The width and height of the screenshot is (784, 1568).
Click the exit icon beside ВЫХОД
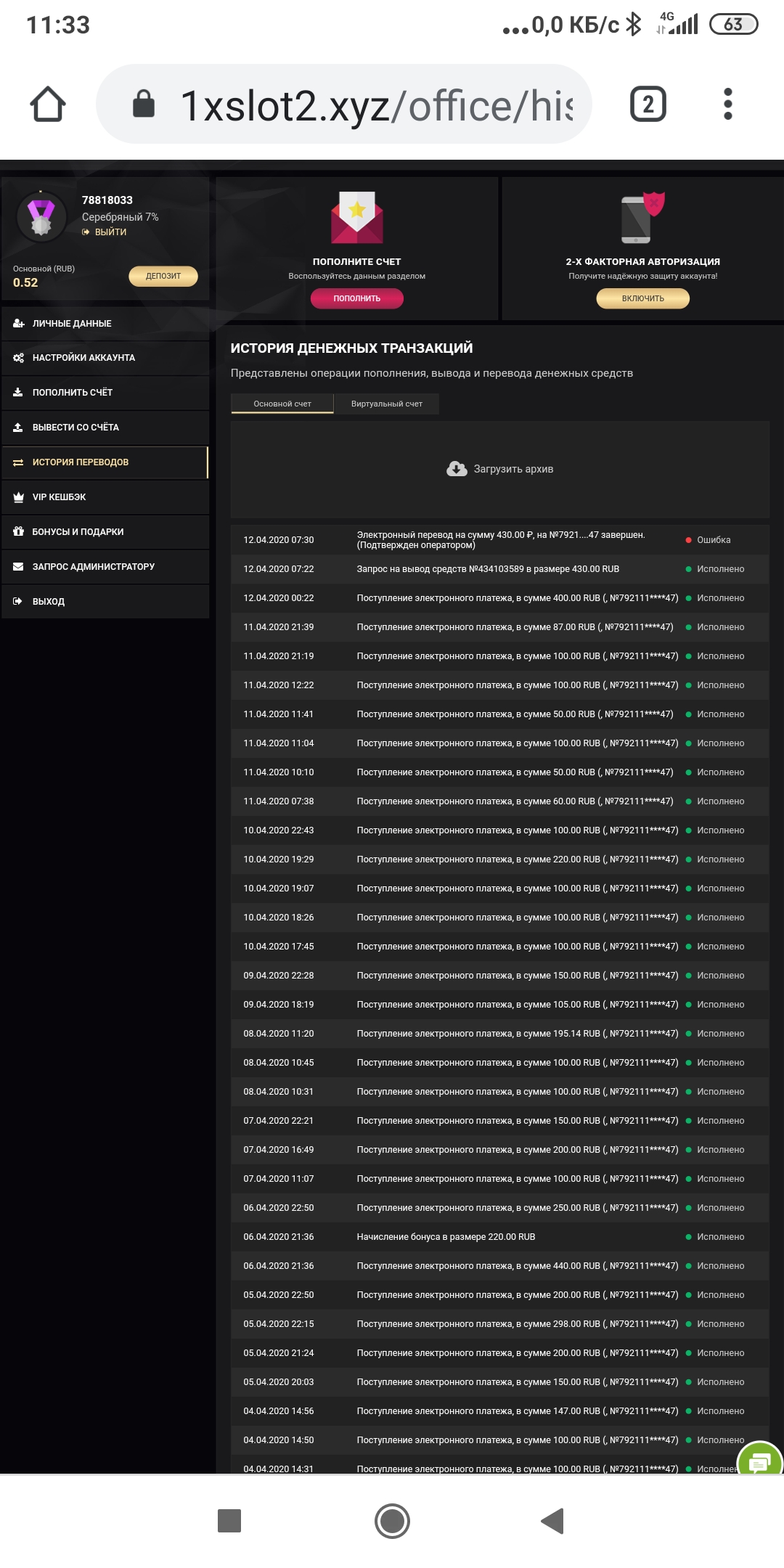click(18, 602)
